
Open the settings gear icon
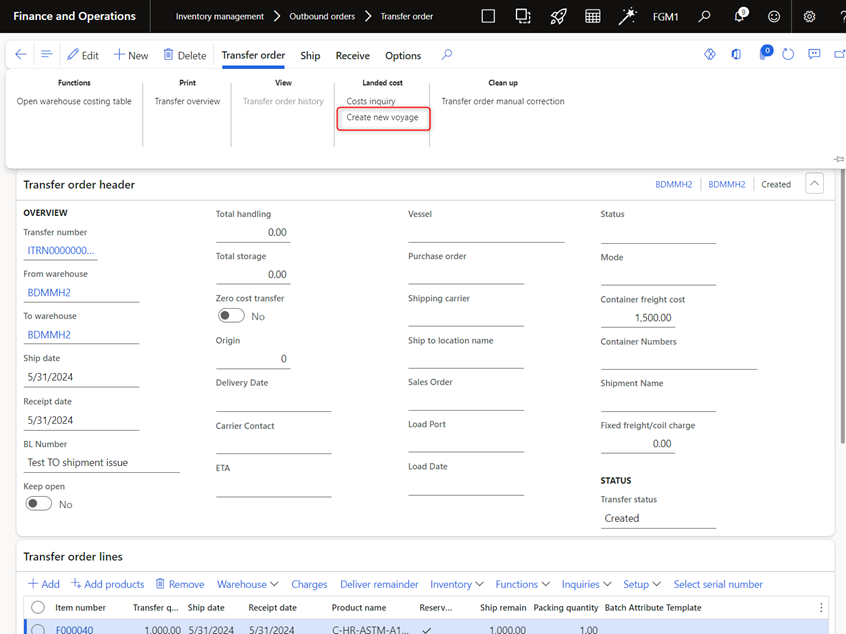pyautogui.click(x=809, y=17)
